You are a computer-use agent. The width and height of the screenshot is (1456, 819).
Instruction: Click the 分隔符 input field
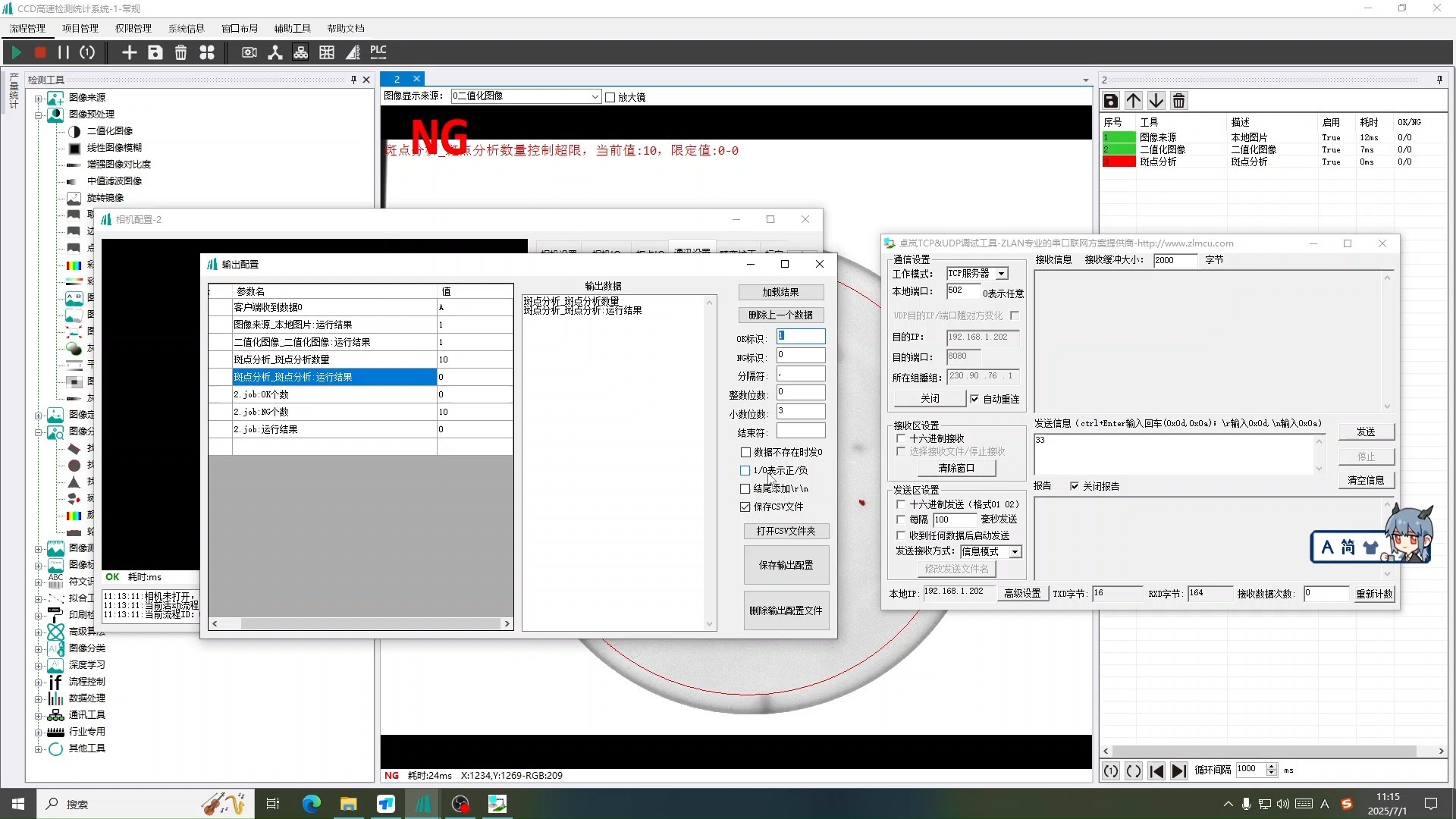801,375
